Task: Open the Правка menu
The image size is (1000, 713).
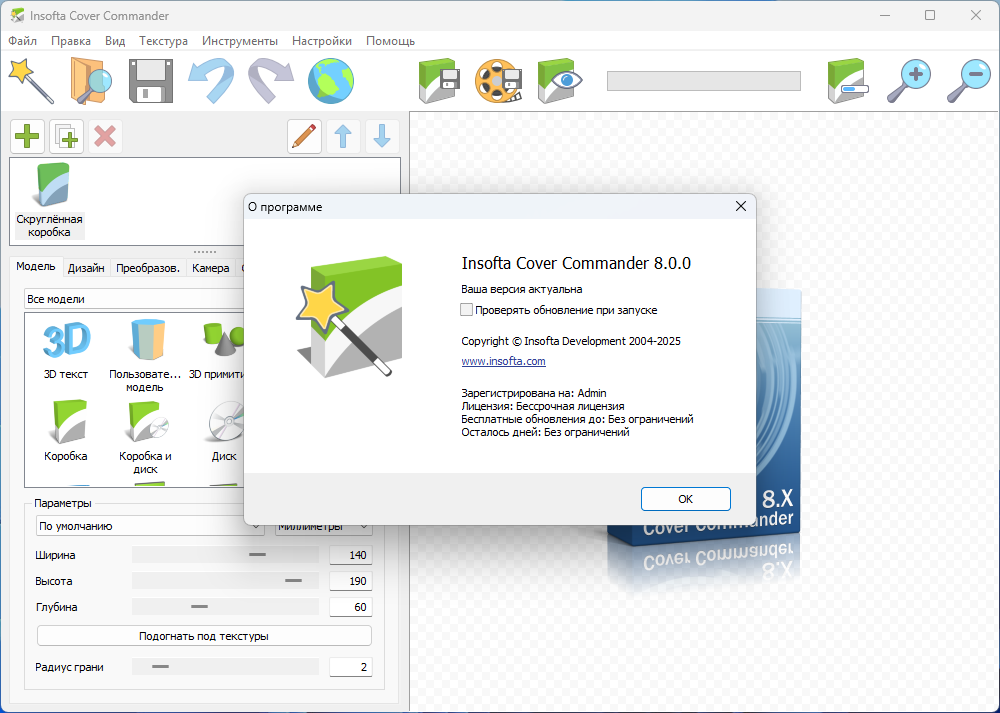Action: pyautogui.click(x=71, y=41)
